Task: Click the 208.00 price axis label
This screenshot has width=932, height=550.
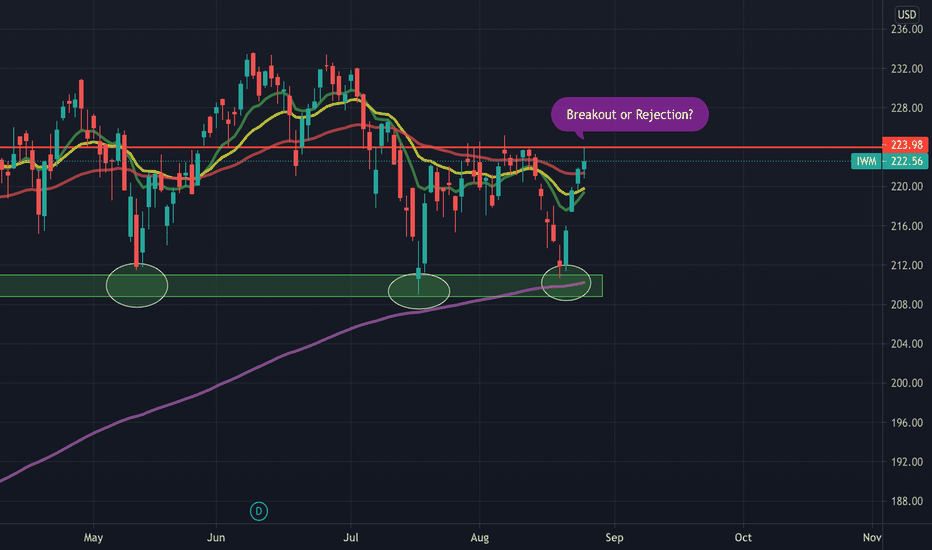Action: point(906,304)
